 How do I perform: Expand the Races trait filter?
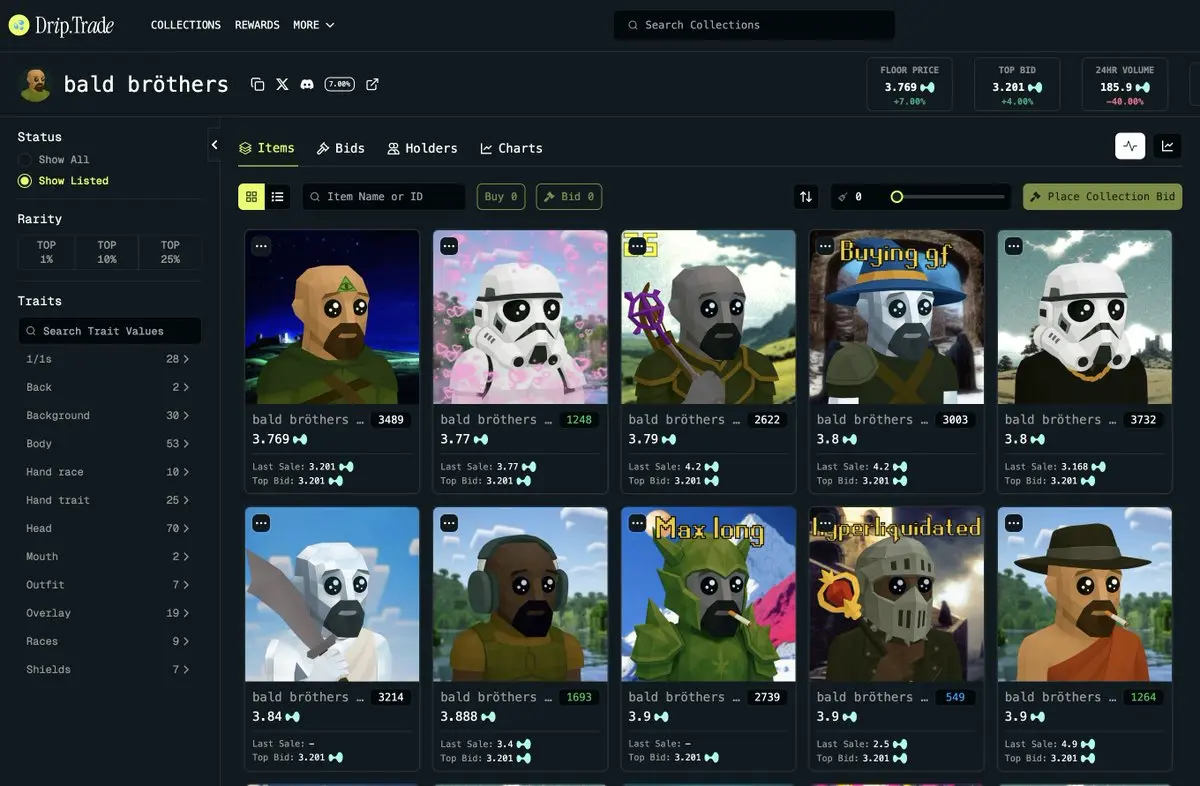pyautogui.click(x=109, y=641)
